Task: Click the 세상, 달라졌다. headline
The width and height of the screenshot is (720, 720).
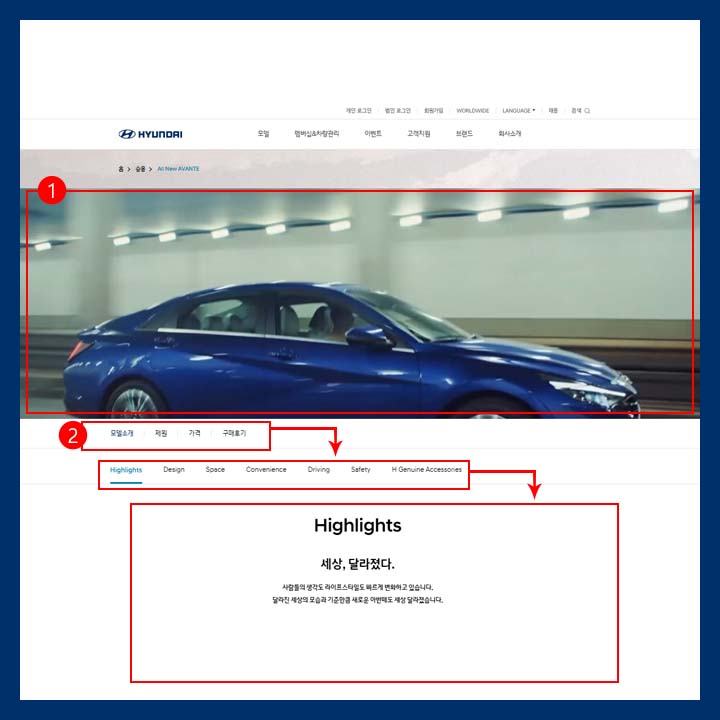Action: (358, 563)
